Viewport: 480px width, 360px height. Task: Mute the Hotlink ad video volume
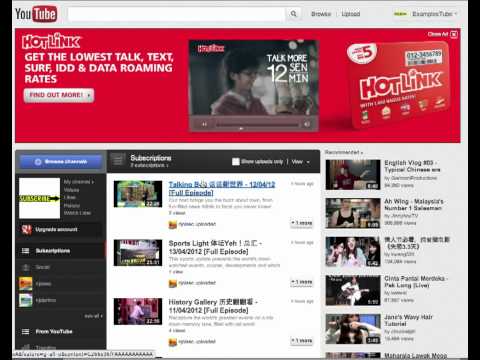pos(307,124)
